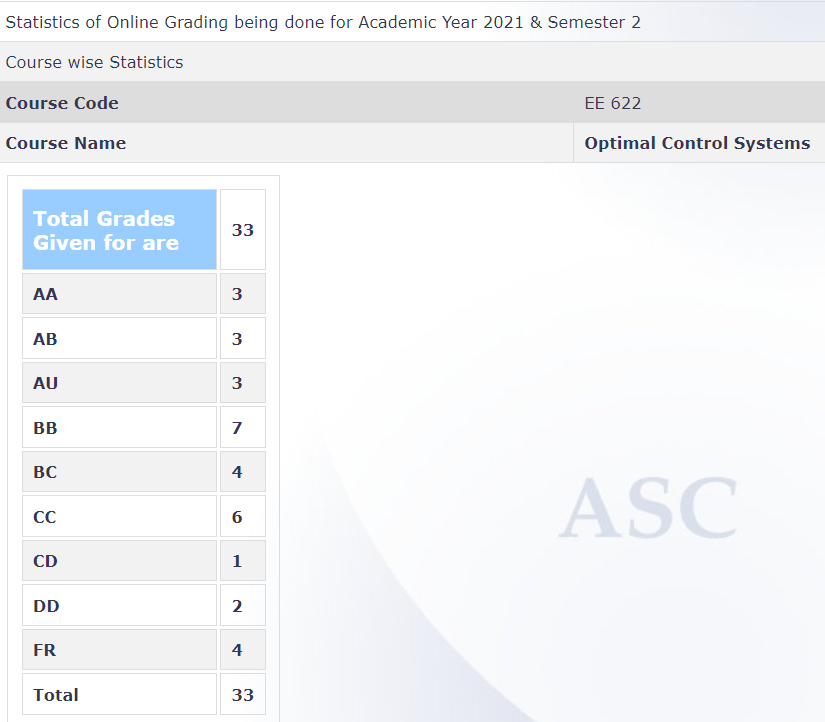825x722 pixels.
Task: Click the Optimal Control Systems course name
Action: pos(697,142)
